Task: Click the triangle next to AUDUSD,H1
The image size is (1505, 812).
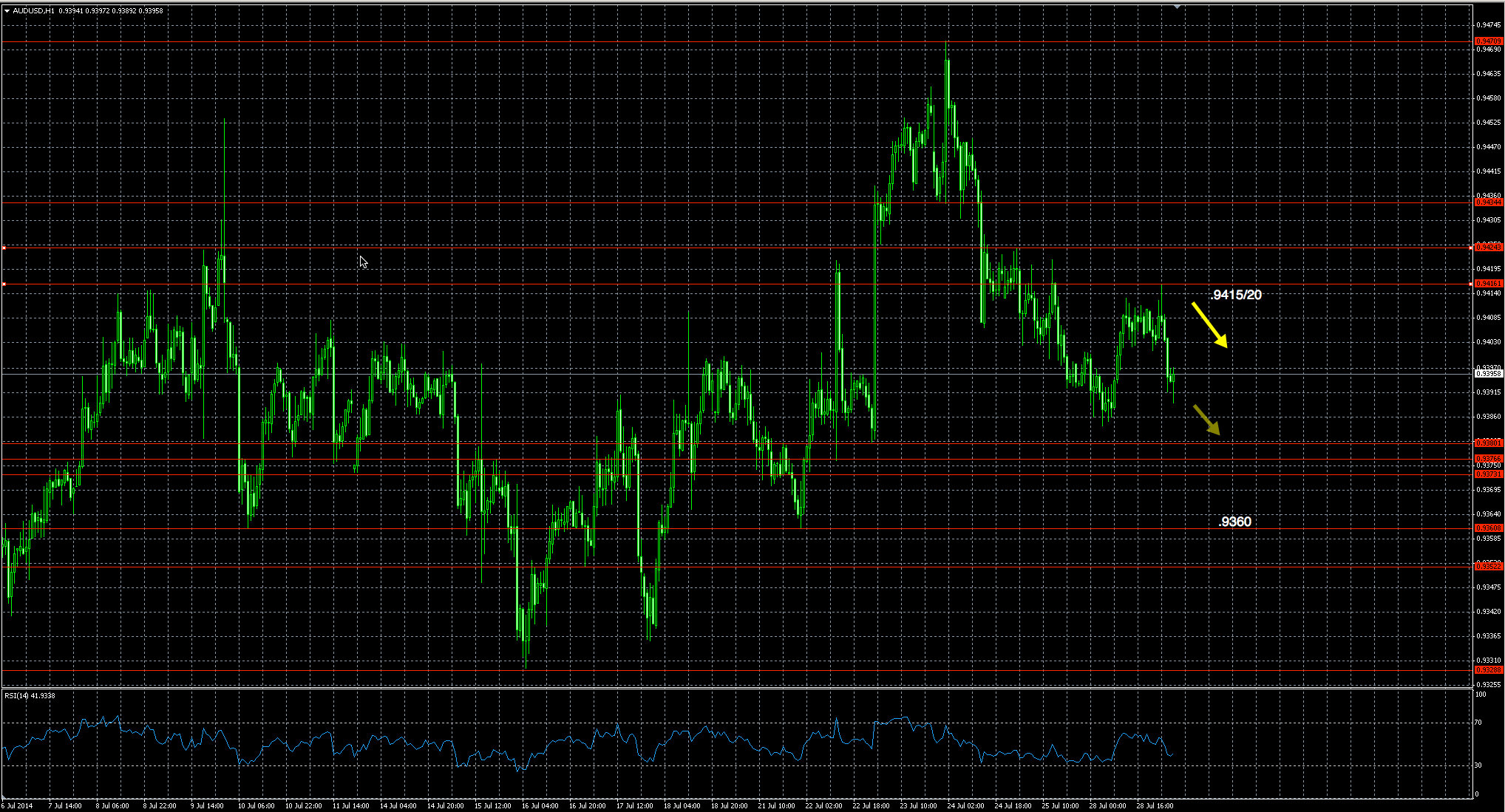Action: (x=7, y=11)
